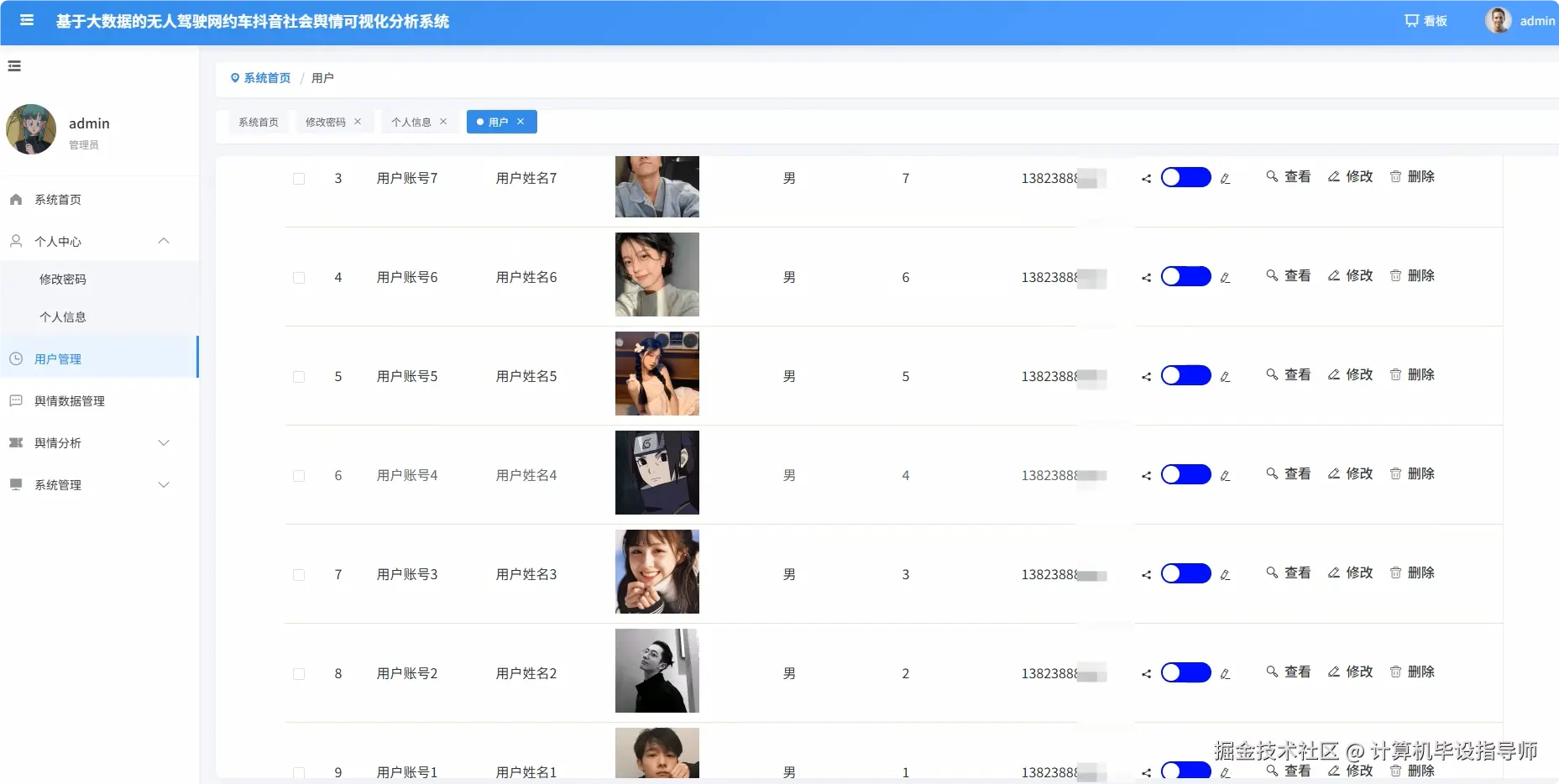1559x784 pixels.
Task: Click share icon in 用户账号5 row
Action: [x=1146, y=377]
